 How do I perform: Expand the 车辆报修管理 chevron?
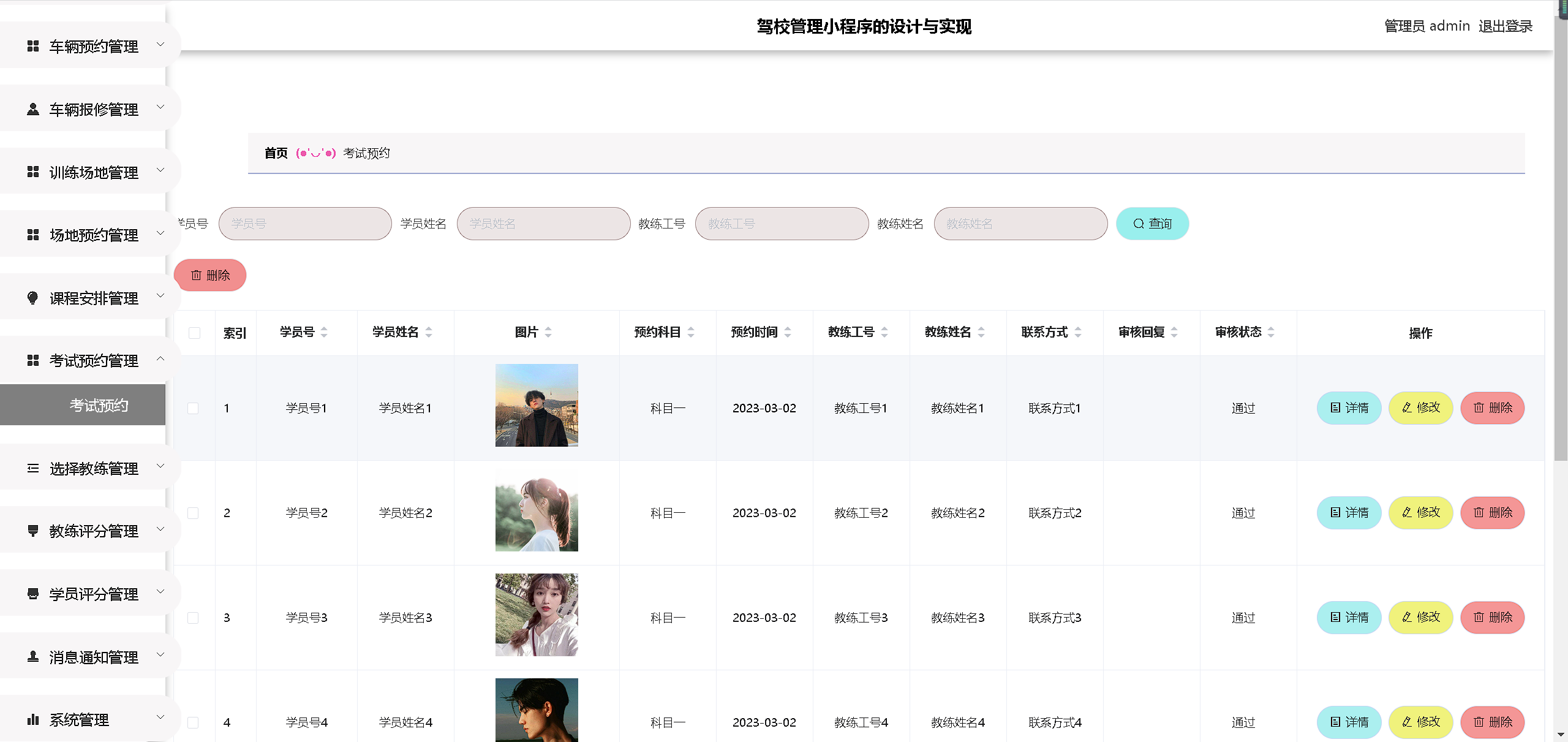(160, 107)
